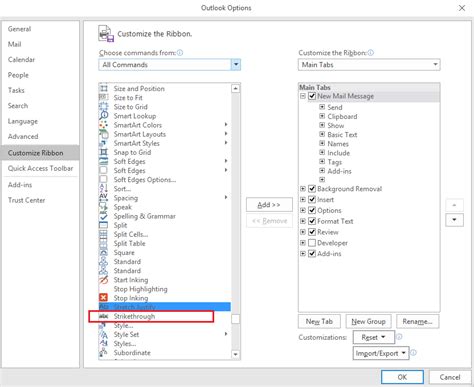Click OK to confirm options
Viewport: 474px width, 387px height.
pyautogui.click(x=402, y=377)
